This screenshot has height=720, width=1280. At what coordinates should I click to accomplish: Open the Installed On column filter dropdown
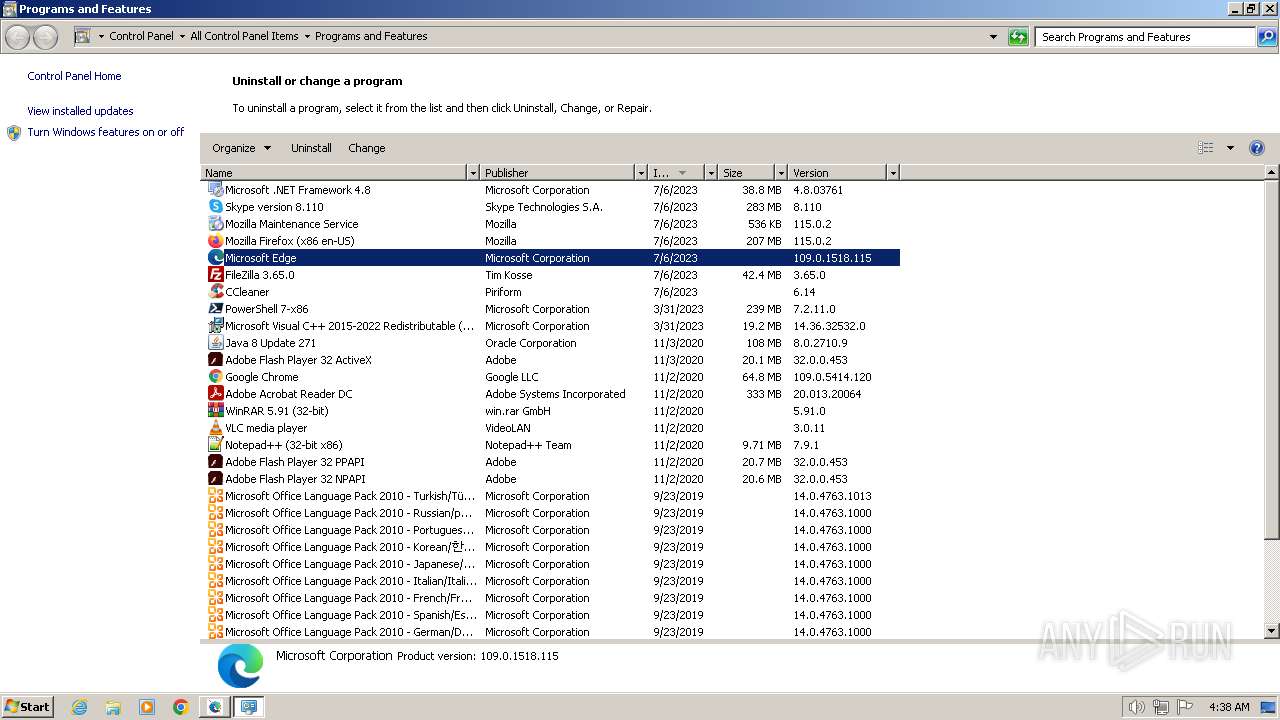pyautogui.click(x=711, y=173)
